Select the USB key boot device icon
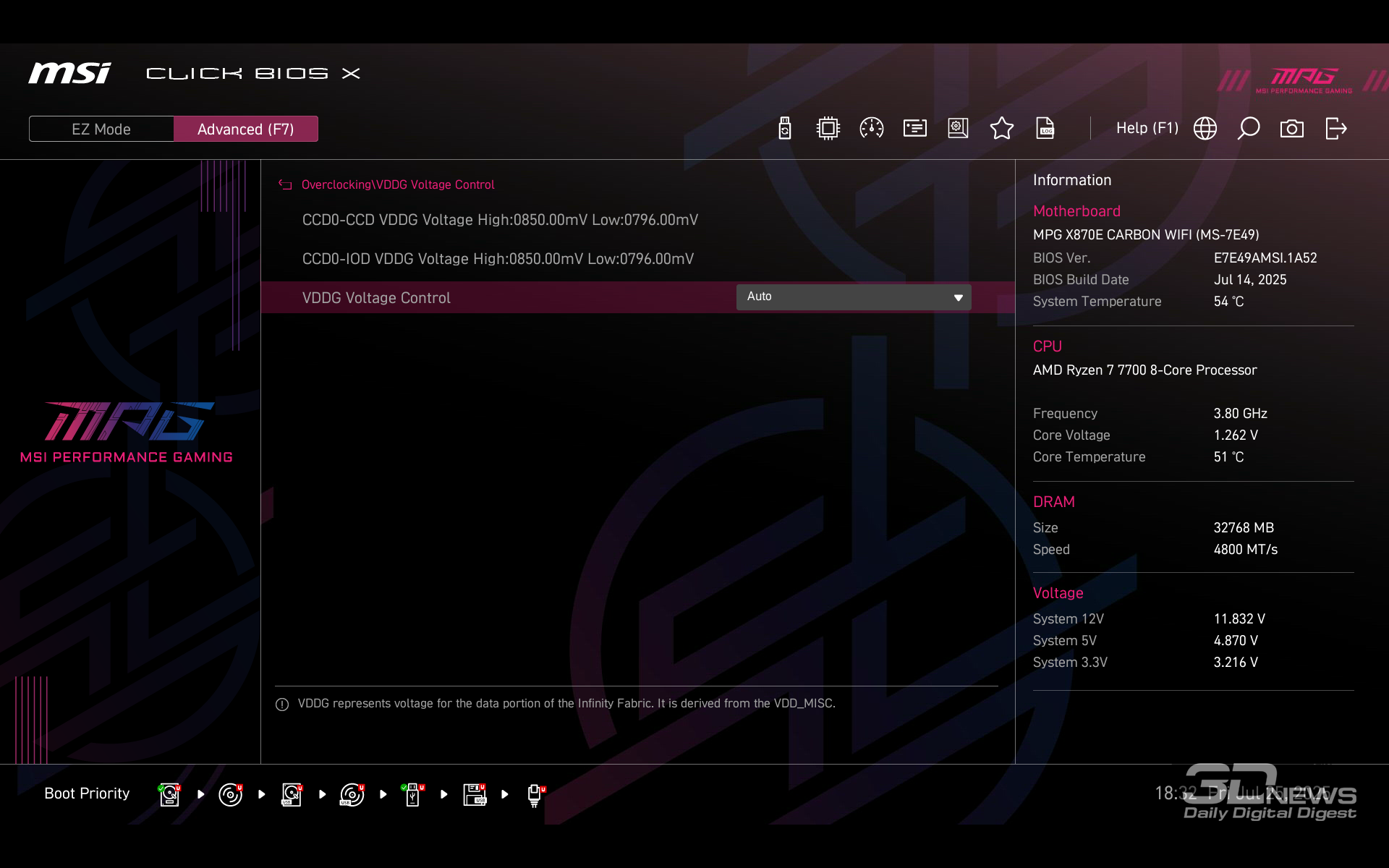Viewport: 1389px width, 868px height. coord(413,794)
